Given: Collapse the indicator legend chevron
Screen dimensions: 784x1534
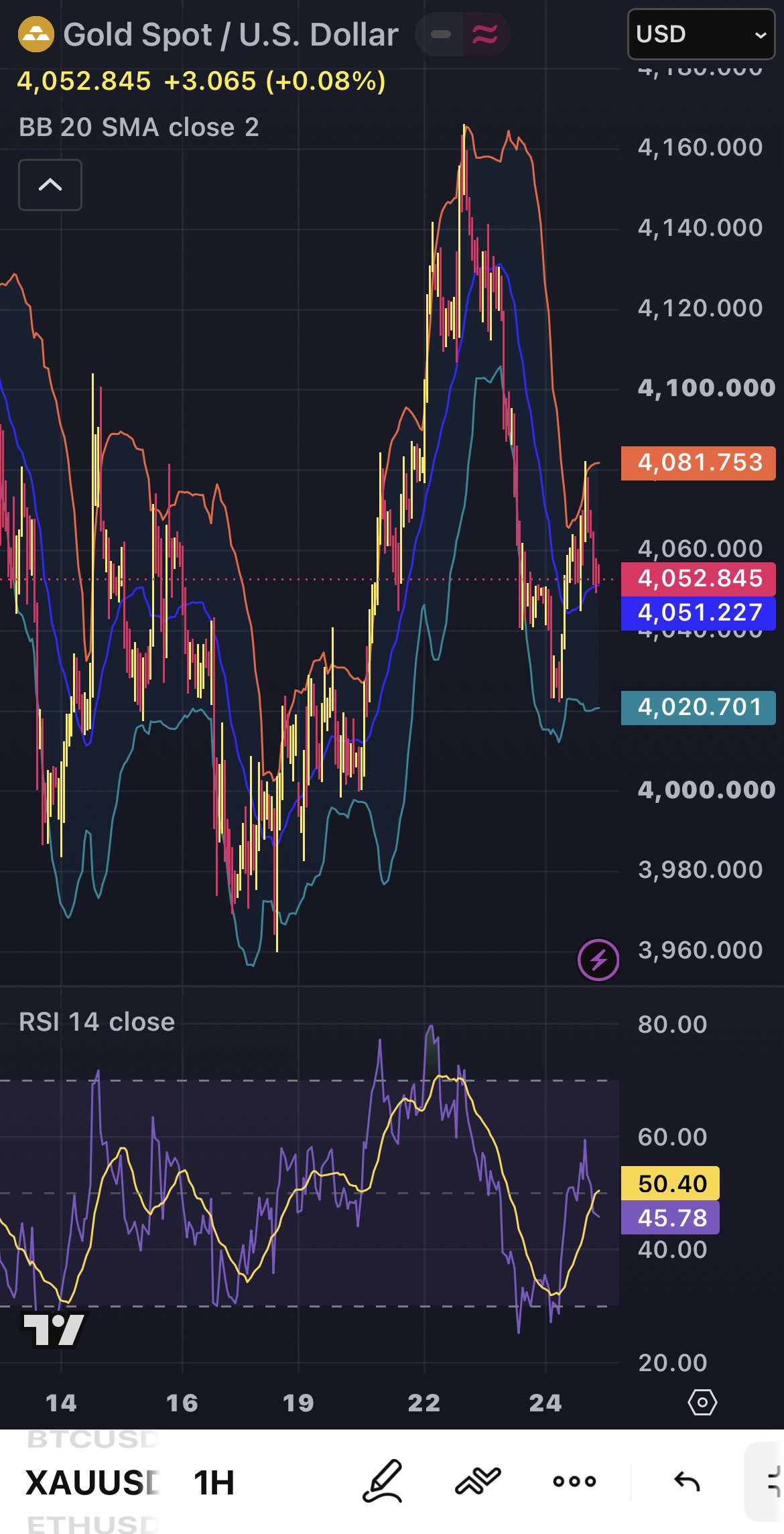Looking at the screenshot, I should (x=50, y=185).
